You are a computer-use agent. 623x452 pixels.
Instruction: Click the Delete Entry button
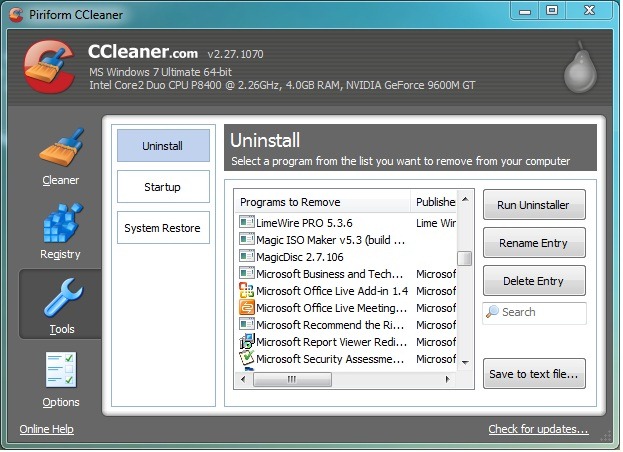[x=534, y=281]
